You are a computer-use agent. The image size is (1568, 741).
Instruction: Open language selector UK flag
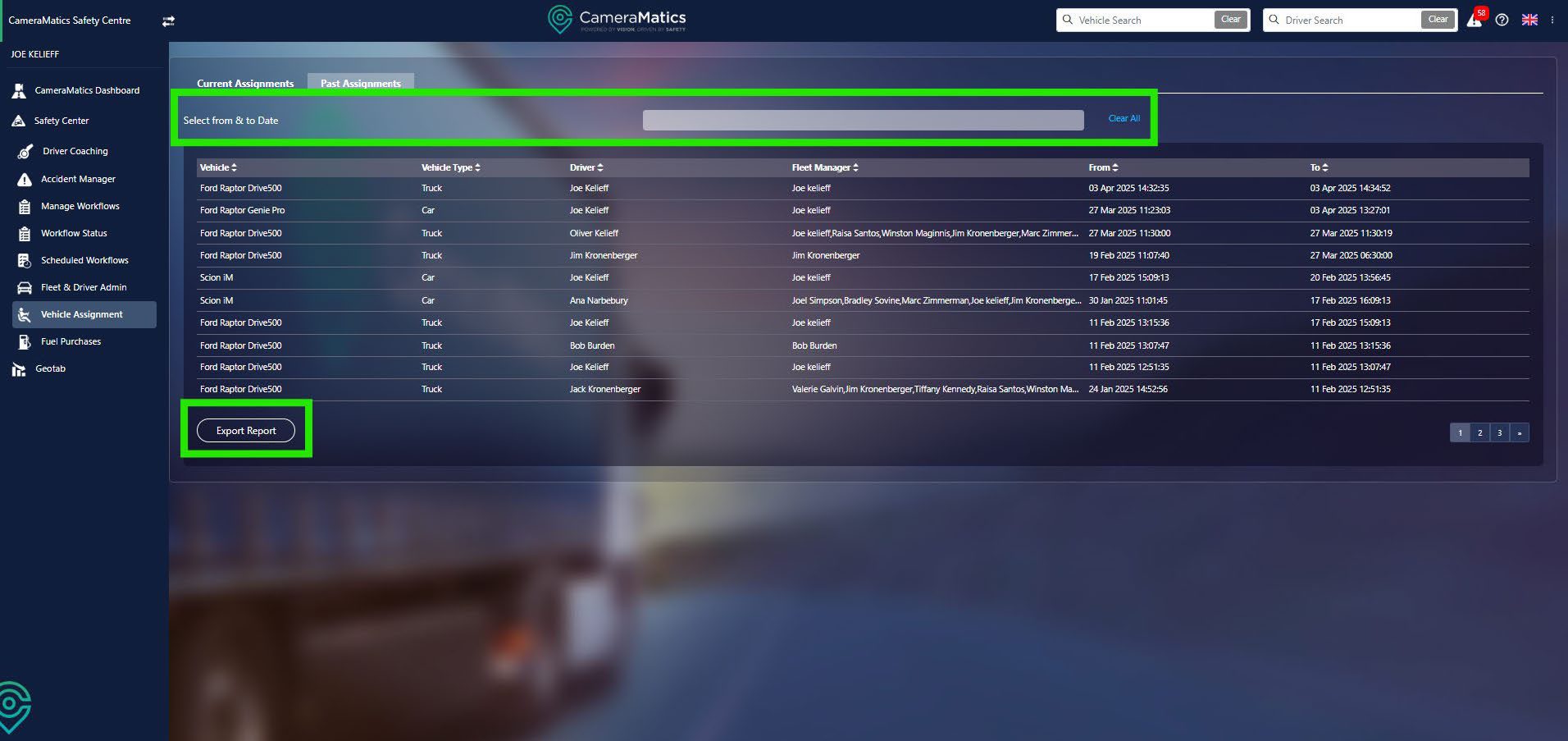click(1529, 20)
